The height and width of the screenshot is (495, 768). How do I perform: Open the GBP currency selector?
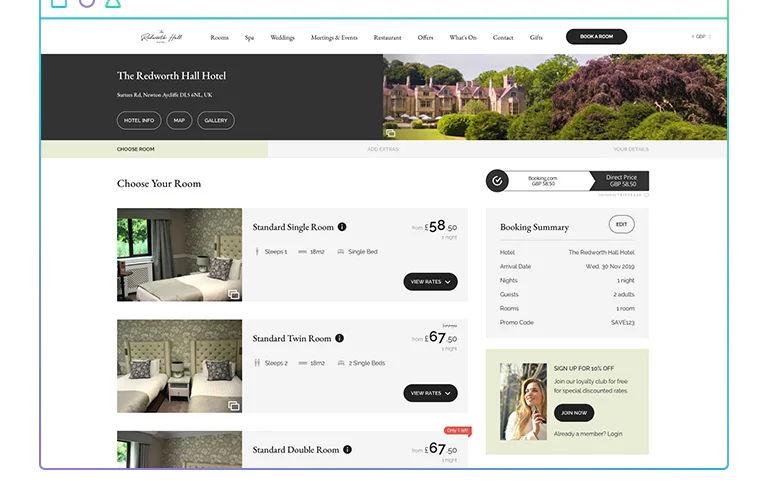pos(701,37)
